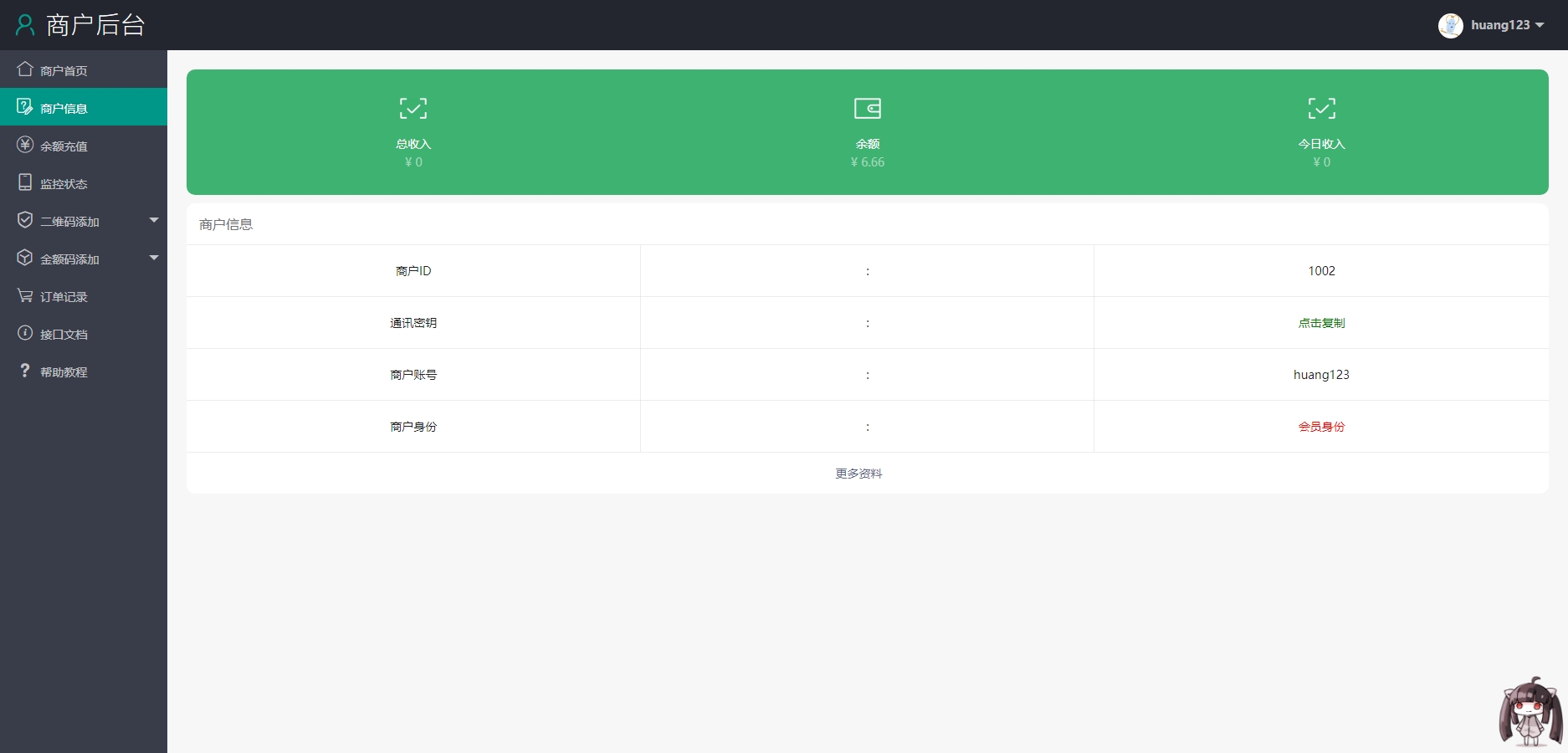Click the 通讯密钥 label cell
Viewport: 1568px width, 753px height.
[x=413, y=323]
